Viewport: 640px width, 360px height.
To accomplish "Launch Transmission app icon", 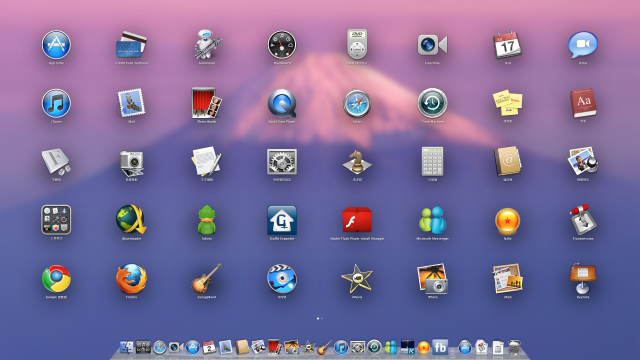I will click(583, 220).
